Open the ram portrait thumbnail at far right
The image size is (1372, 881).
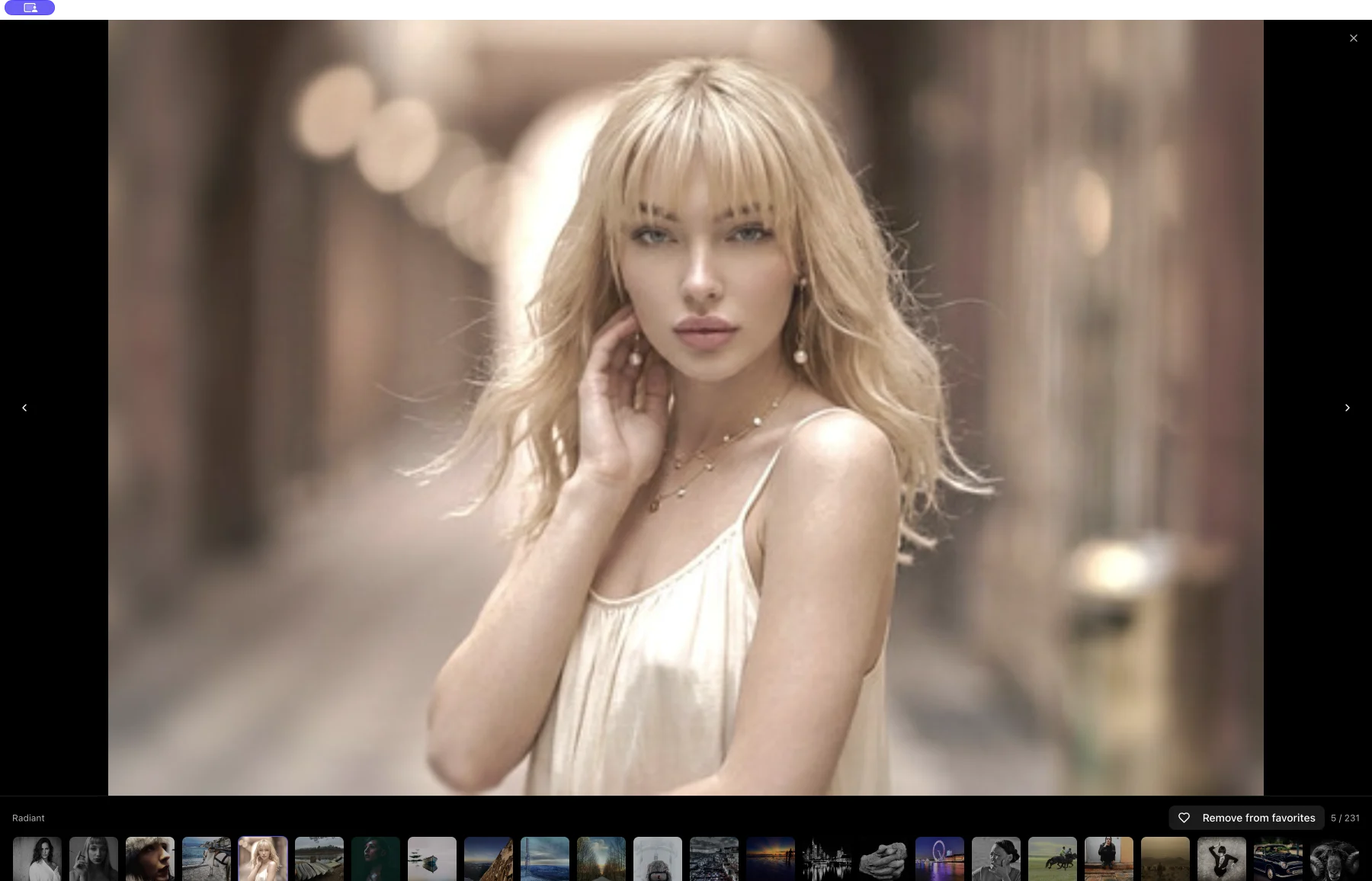tap(1335, 859)
